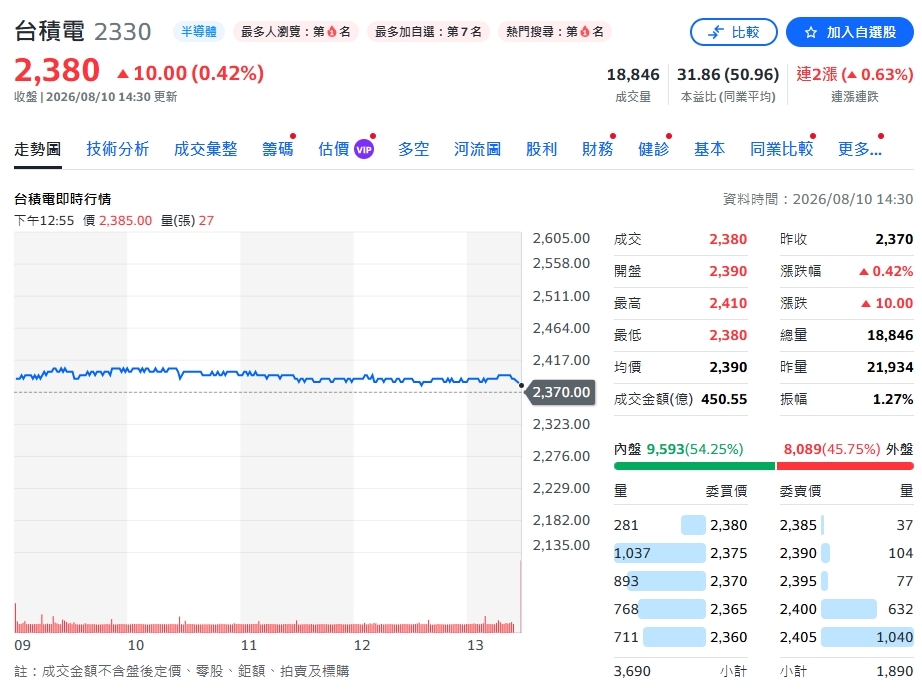922x691 pixels.
Task: Click bid volume 1,037
Action: coord(632,553)
